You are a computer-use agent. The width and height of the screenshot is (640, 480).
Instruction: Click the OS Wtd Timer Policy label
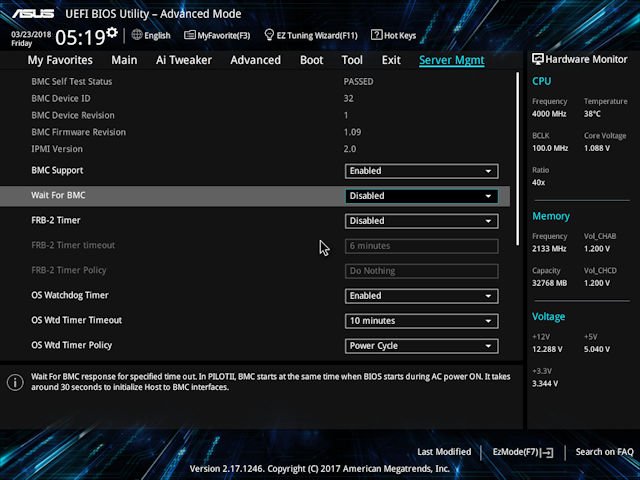click(71, 345)
